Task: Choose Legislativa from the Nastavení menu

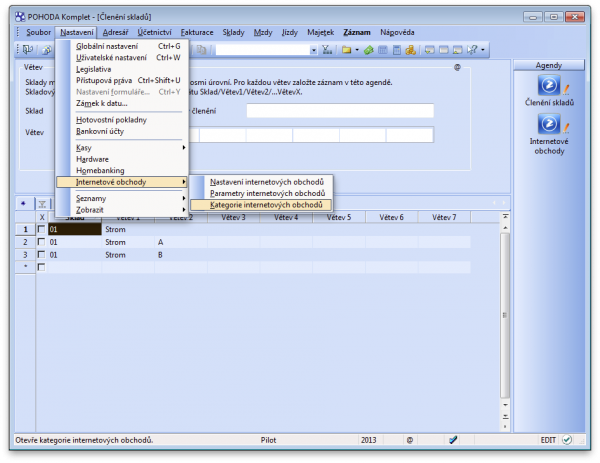Action: pyautogui.click(x=122, y=69)
